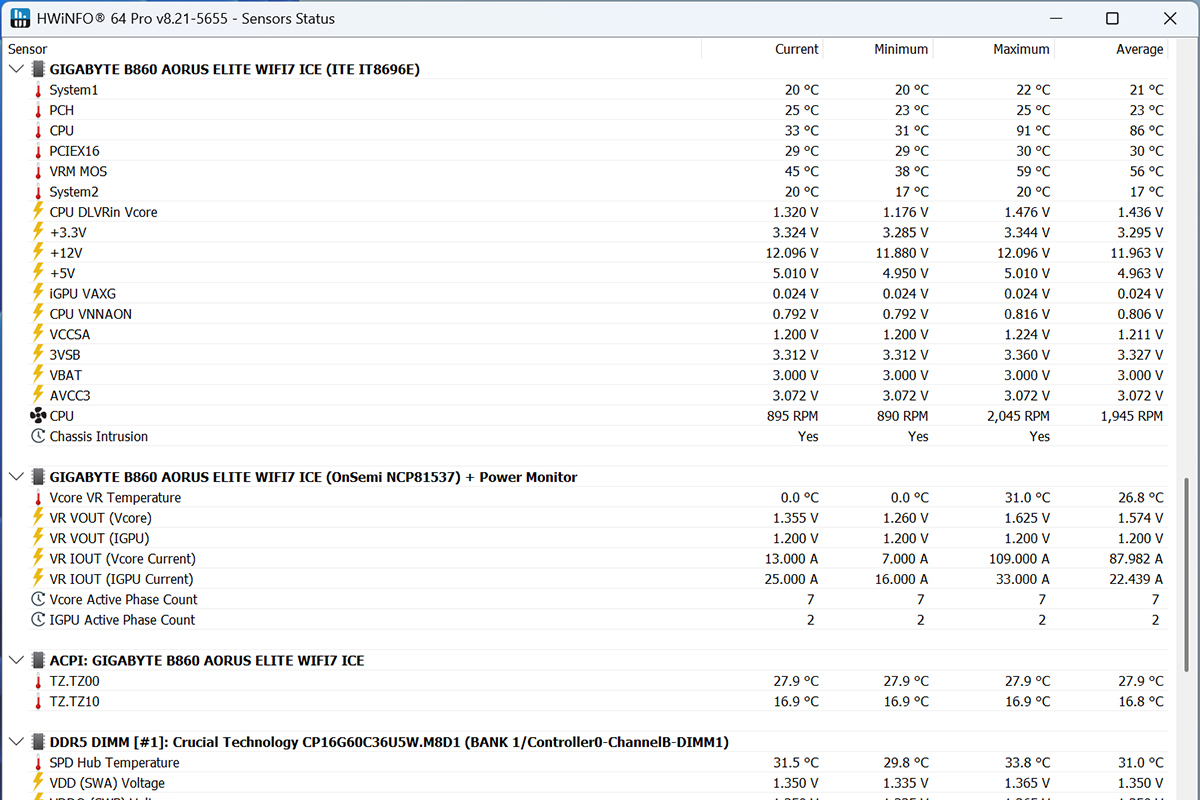Click the voltage icon next to CPU VNNAON
The image size is (1200, 800).
coord(39,314)
